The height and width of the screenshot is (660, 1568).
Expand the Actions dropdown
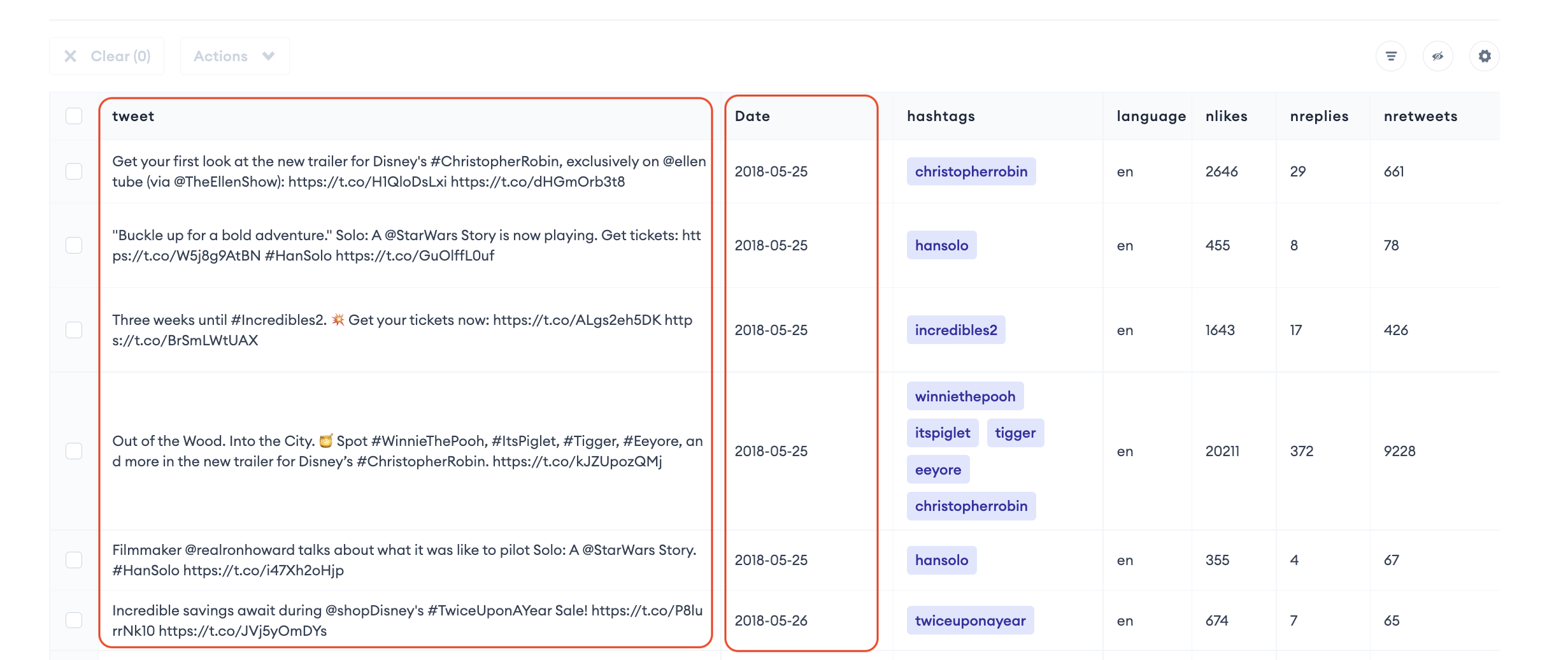[x=234, y=56]
